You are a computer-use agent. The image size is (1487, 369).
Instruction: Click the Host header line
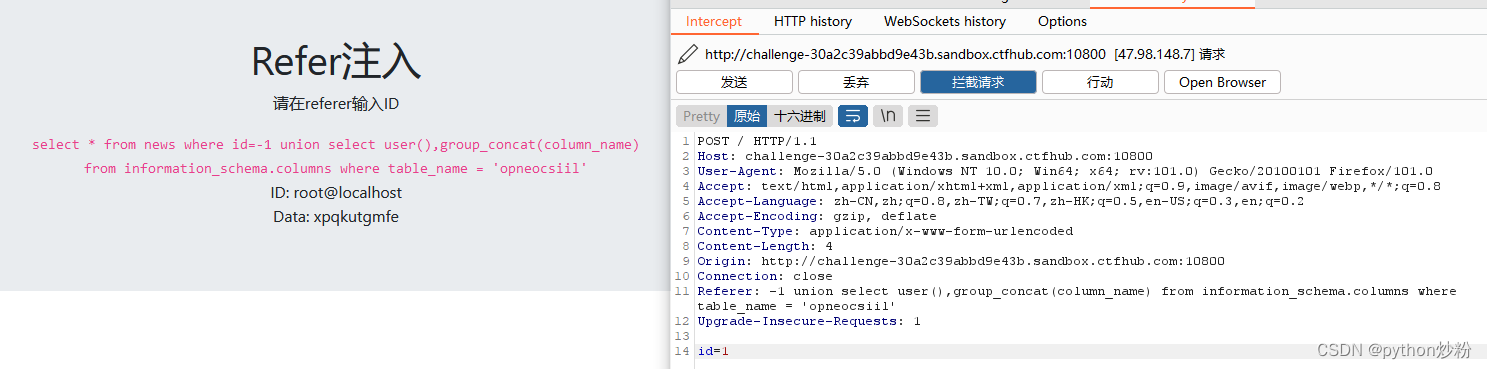pos(925,156)
